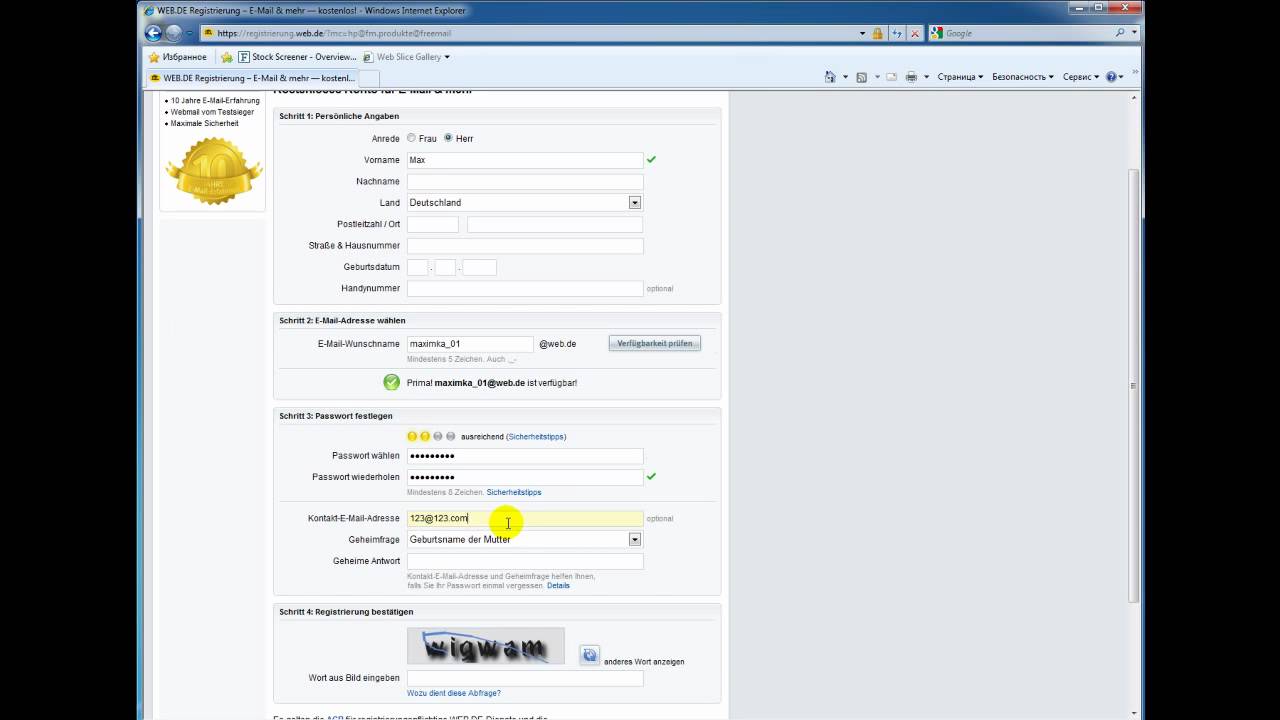1280x720 pixels.
Task: Click the 10 Jahre gold seal badge
Action: pyautogui.click(x=213, y=171)
